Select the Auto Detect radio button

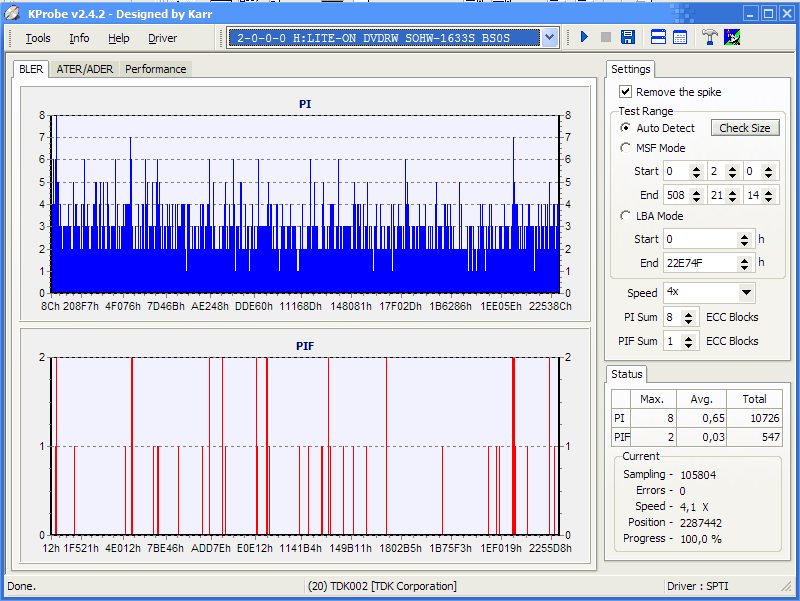[x=625, y=128]
